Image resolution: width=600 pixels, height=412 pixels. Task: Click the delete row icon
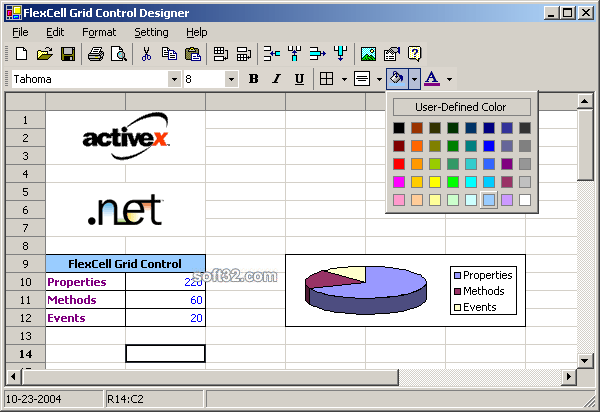318,54
